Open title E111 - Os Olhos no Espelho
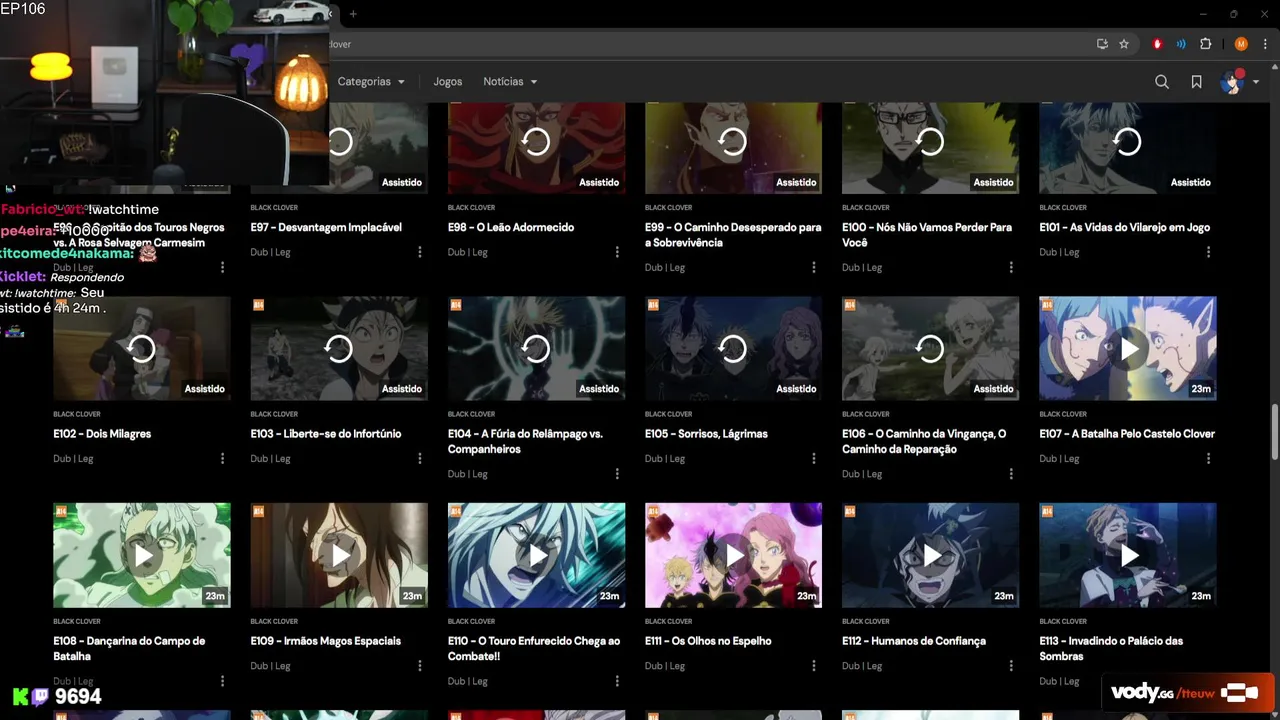Screen dimensions: 1280x720 click(x=708, y=641)
